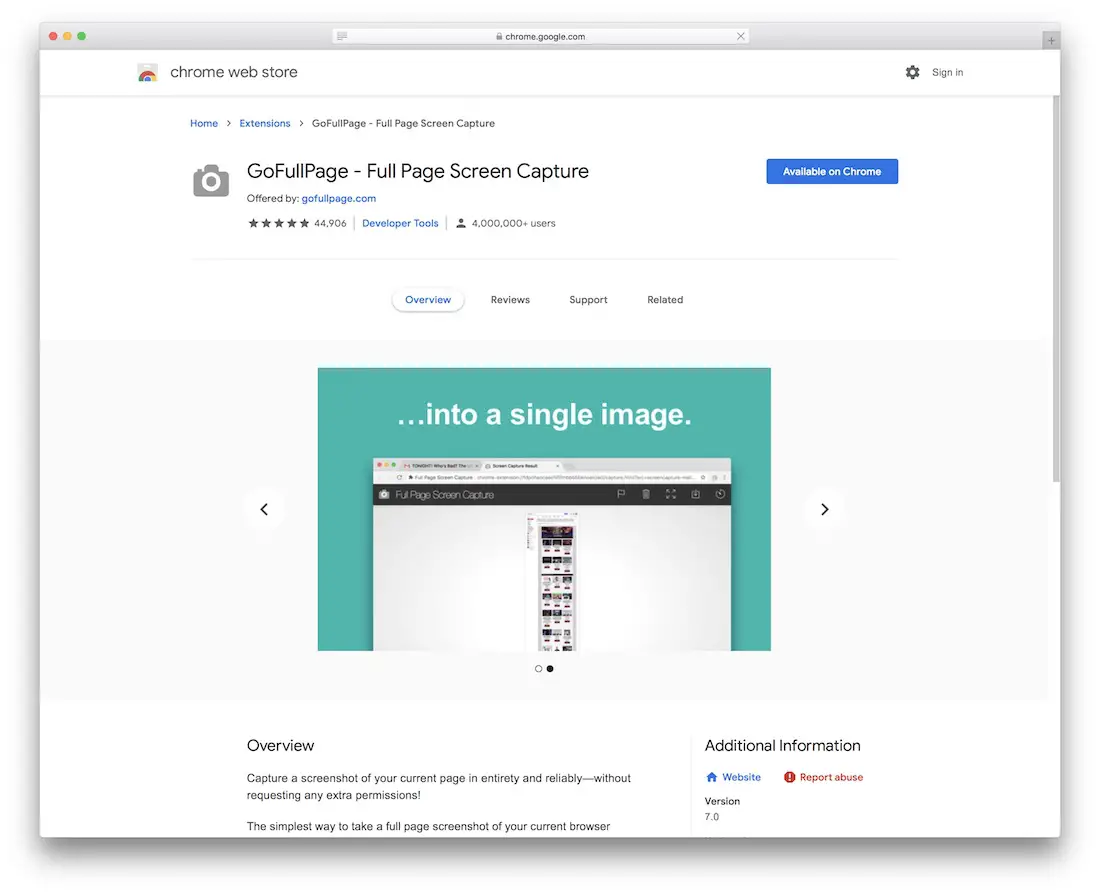Click the Website home icon
Image resolution: width=1100 pixels, height=894 pixels.
711,777
